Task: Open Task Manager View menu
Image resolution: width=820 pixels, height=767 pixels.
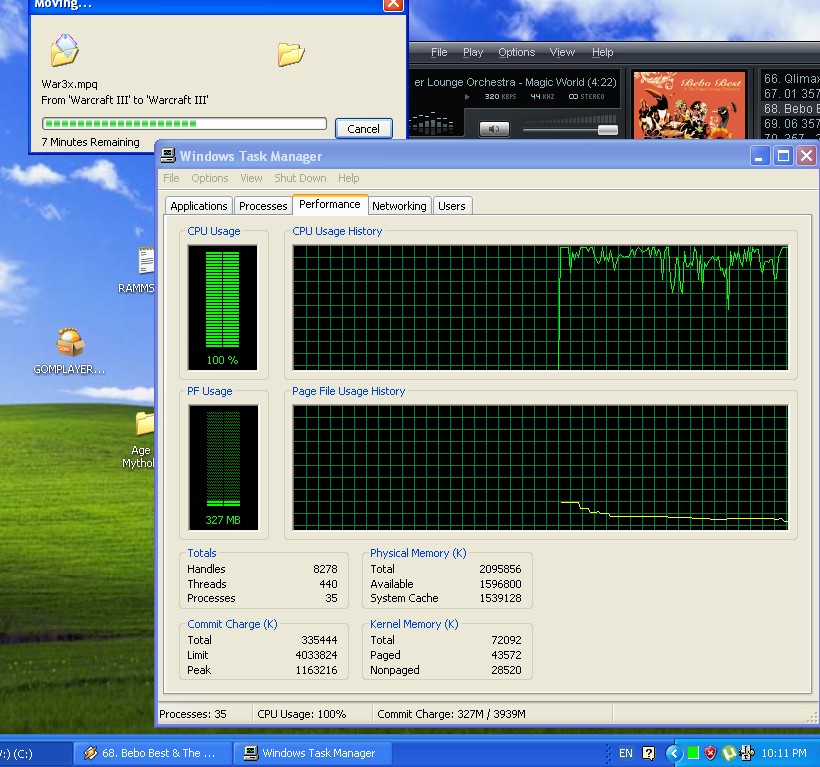Action: 251,178
